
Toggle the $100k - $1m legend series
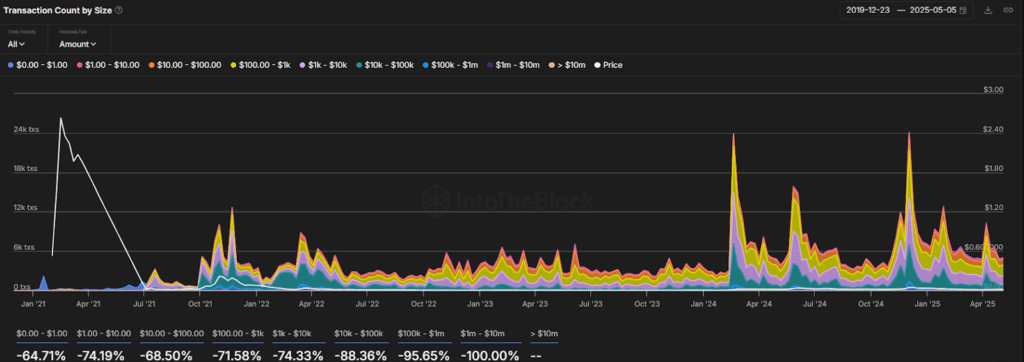(x=450, y=65)
